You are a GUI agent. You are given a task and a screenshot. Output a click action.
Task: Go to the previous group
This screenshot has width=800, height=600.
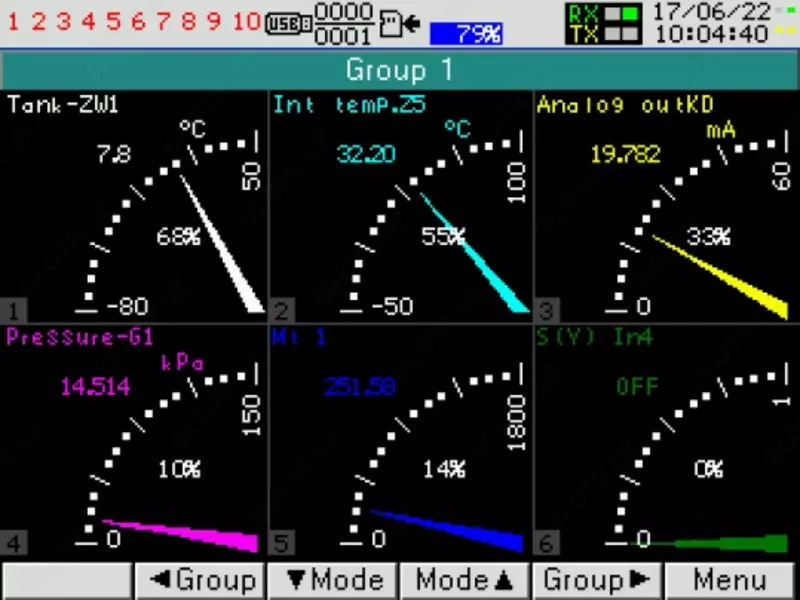click(200, 580)
